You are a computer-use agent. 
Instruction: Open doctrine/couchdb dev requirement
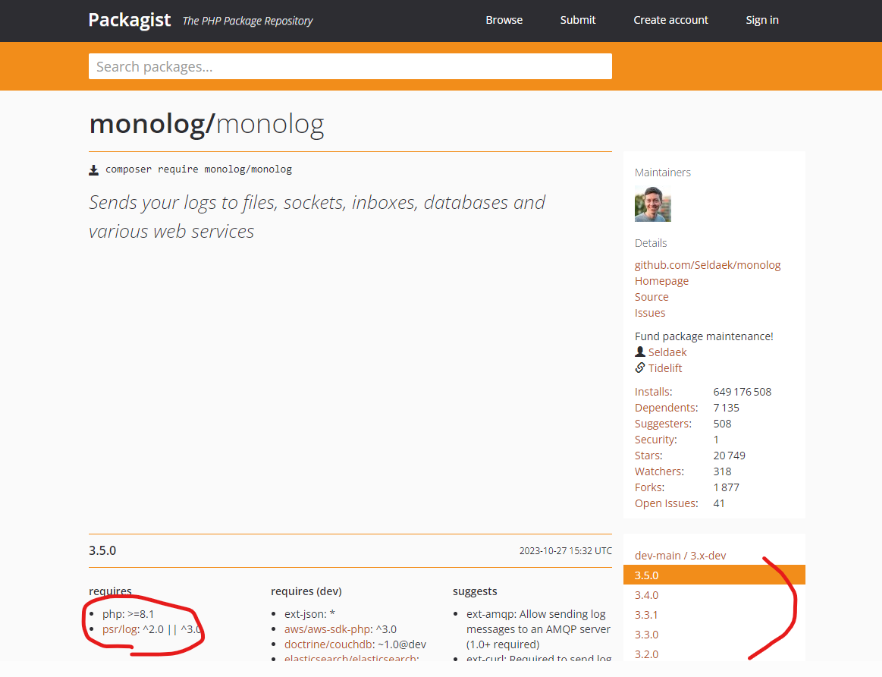[328, 644]
